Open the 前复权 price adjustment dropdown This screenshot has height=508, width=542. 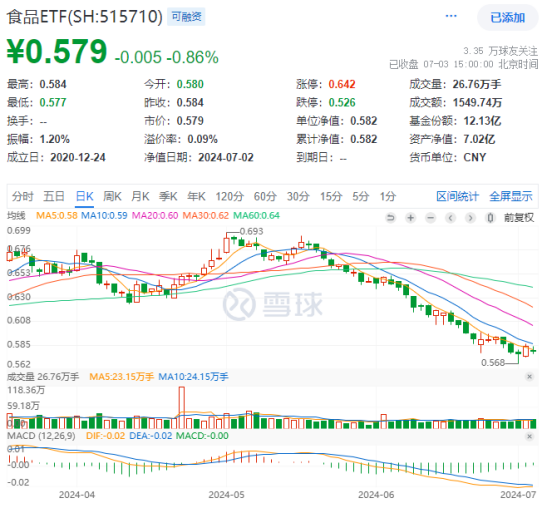click(519, 217)
